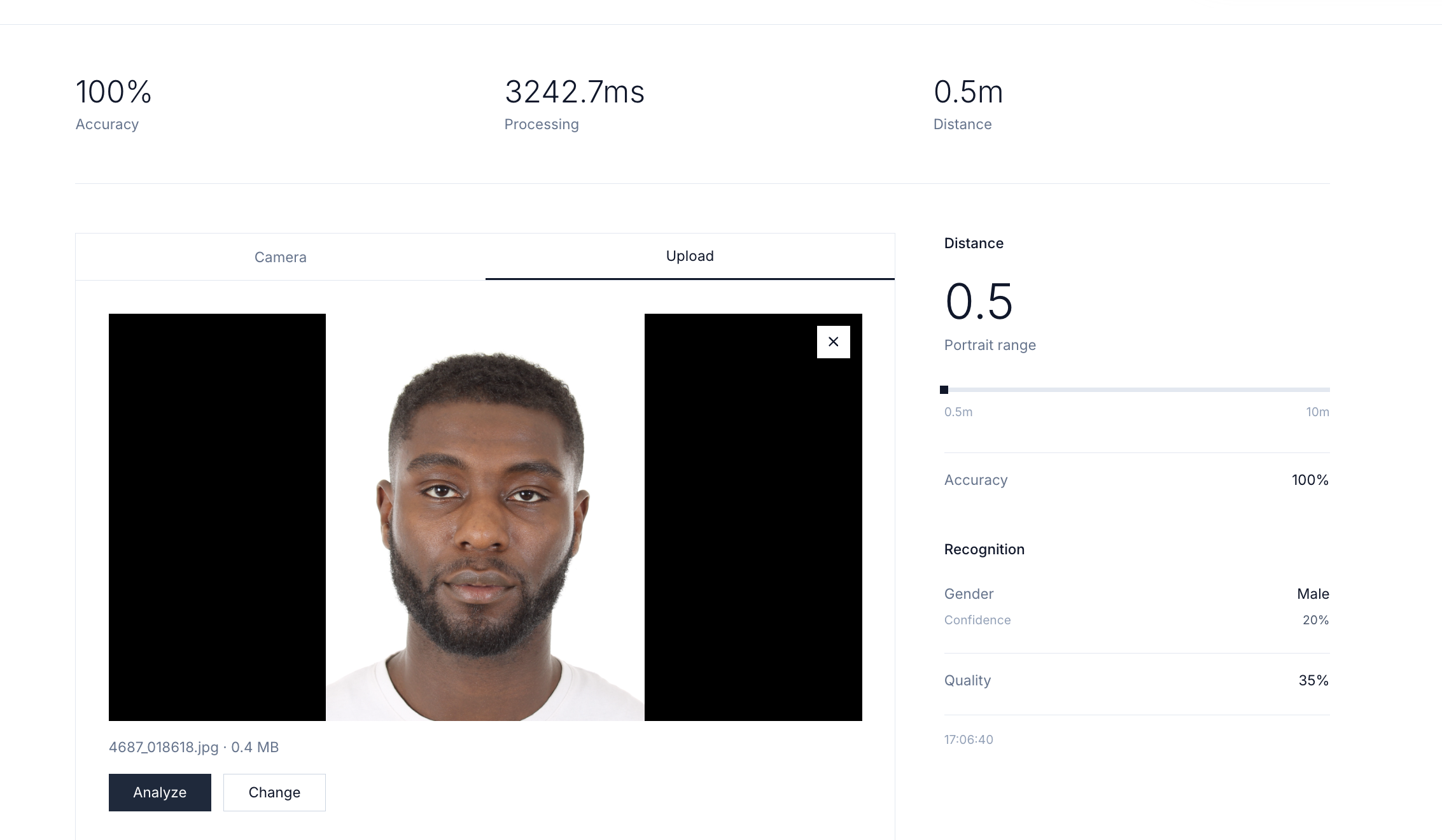Remove uploaded image with X icon
This screenshot has width=1442, height=840.
coord(833,342)
